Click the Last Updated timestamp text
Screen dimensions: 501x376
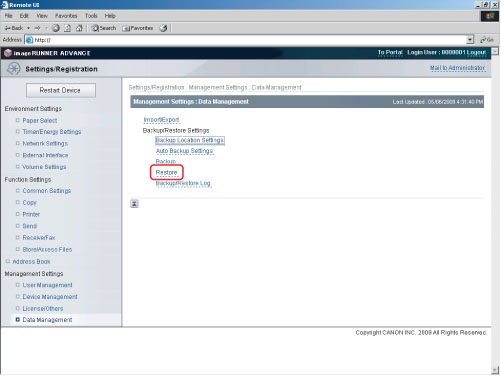(438, 102)
